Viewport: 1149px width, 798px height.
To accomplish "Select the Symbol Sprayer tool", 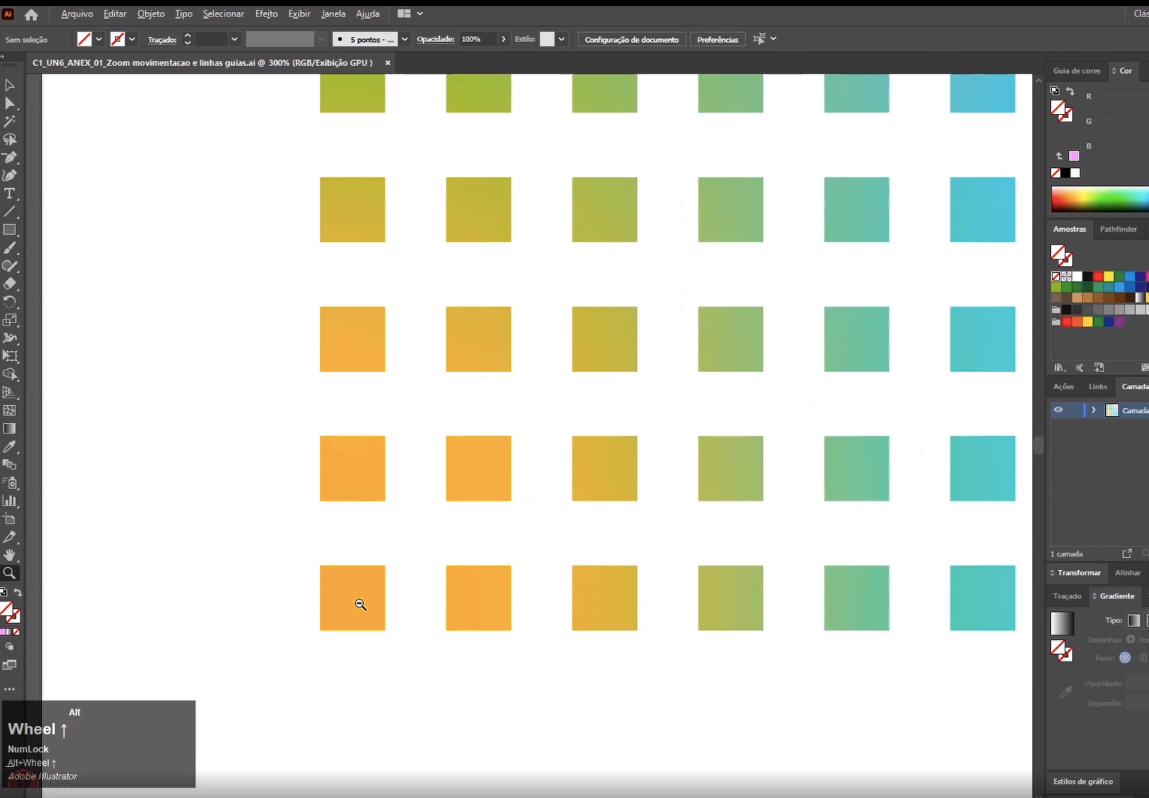I will point(10,483).
